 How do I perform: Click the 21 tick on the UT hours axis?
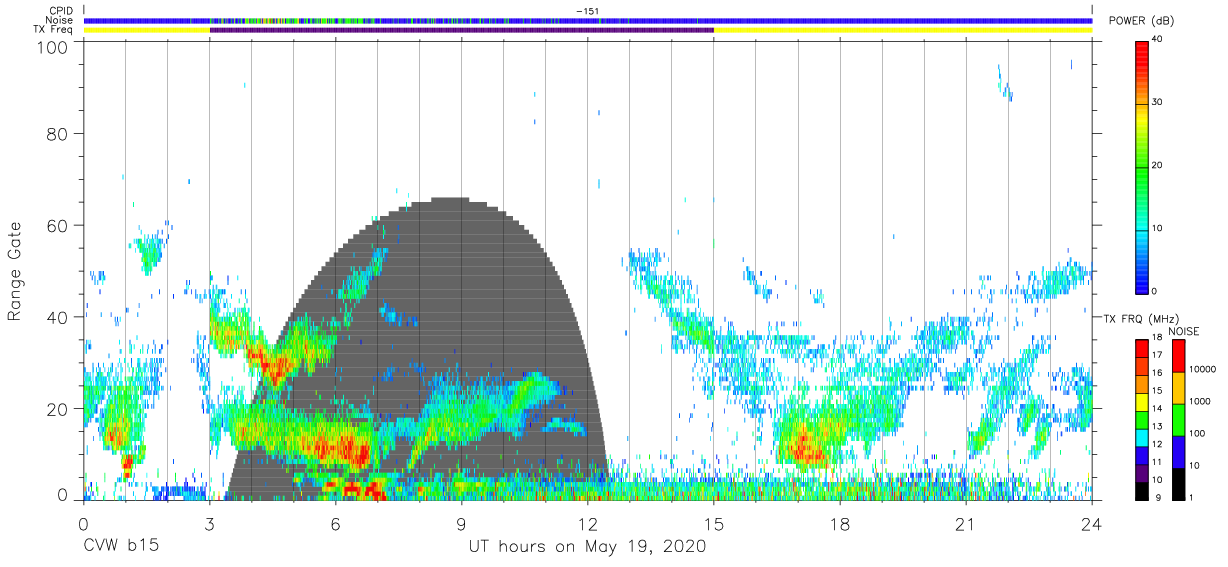965,524
